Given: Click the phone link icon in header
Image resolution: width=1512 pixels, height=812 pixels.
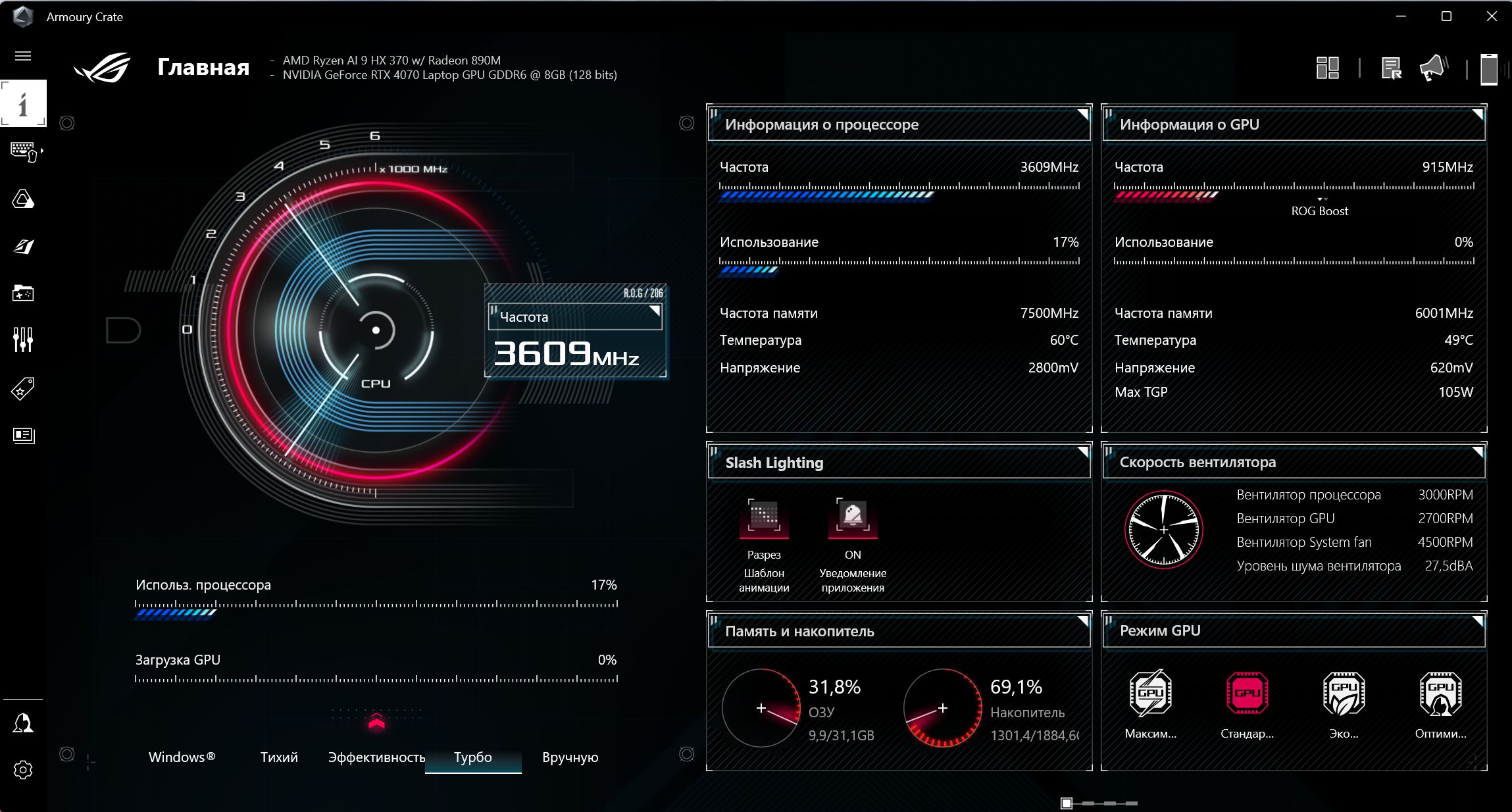Looking at the screenshot, I should click(1489, 69).
